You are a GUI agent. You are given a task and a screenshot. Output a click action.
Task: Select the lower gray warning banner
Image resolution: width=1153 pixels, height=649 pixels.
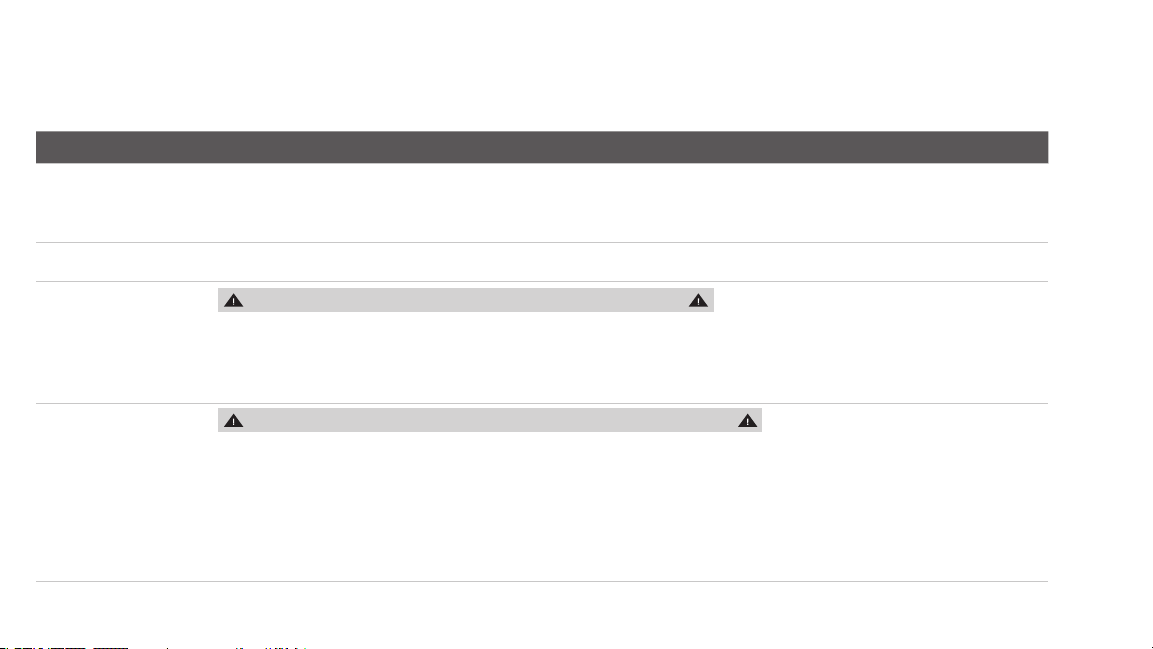click(x=490, y=420)
